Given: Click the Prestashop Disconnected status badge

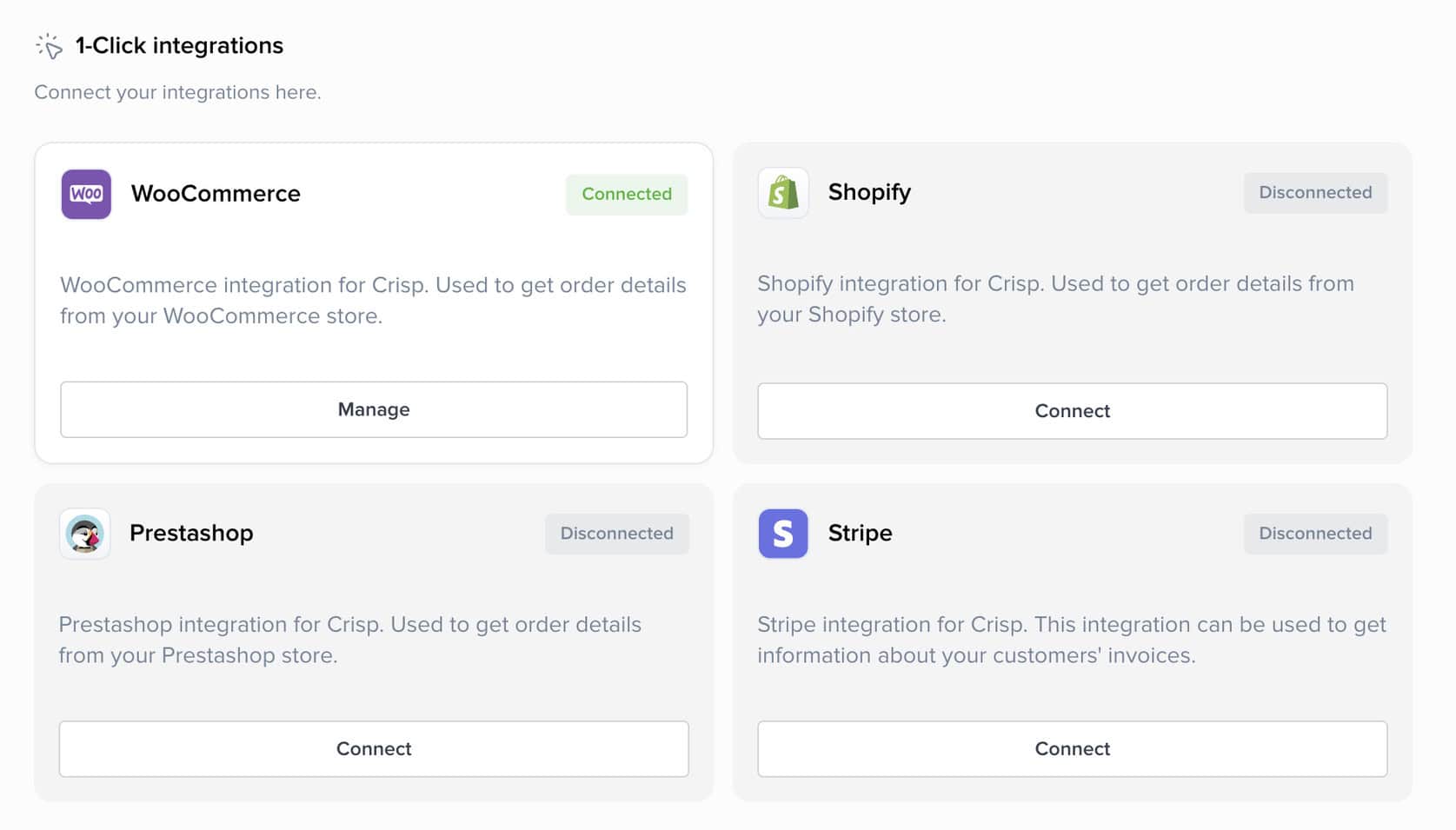Looking at the screenshot, I should (x=616, y=534).
